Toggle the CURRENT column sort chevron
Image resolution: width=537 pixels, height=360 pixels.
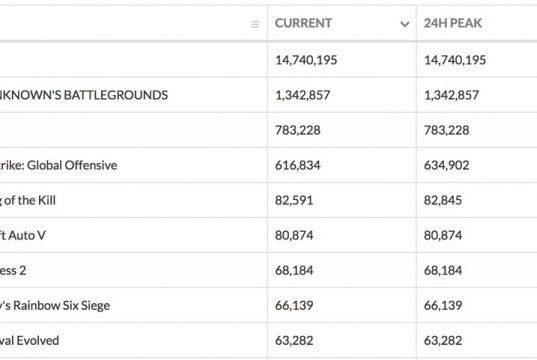point(404,24)
